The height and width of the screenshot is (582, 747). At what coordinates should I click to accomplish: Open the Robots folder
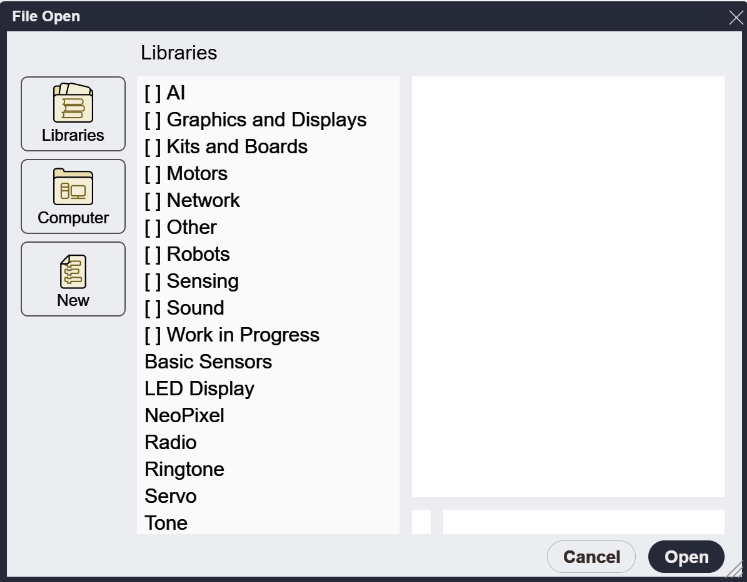187,254
